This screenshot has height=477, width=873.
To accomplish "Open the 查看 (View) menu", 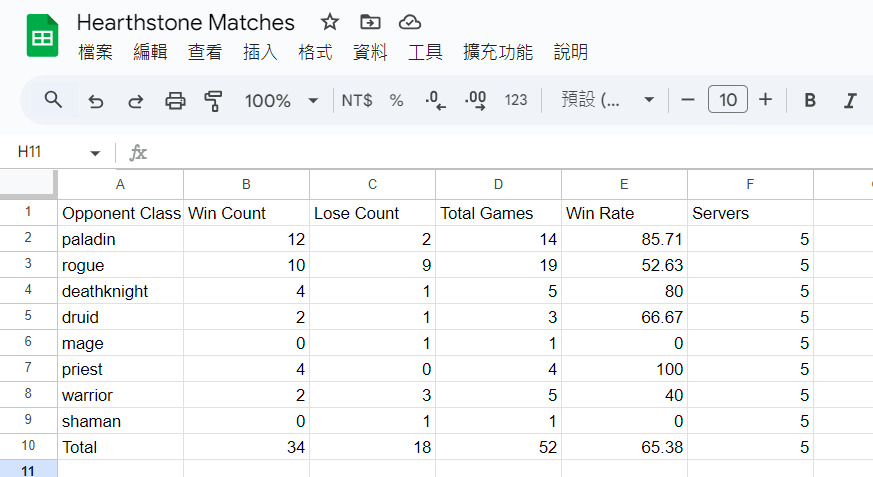I will 205,52.
